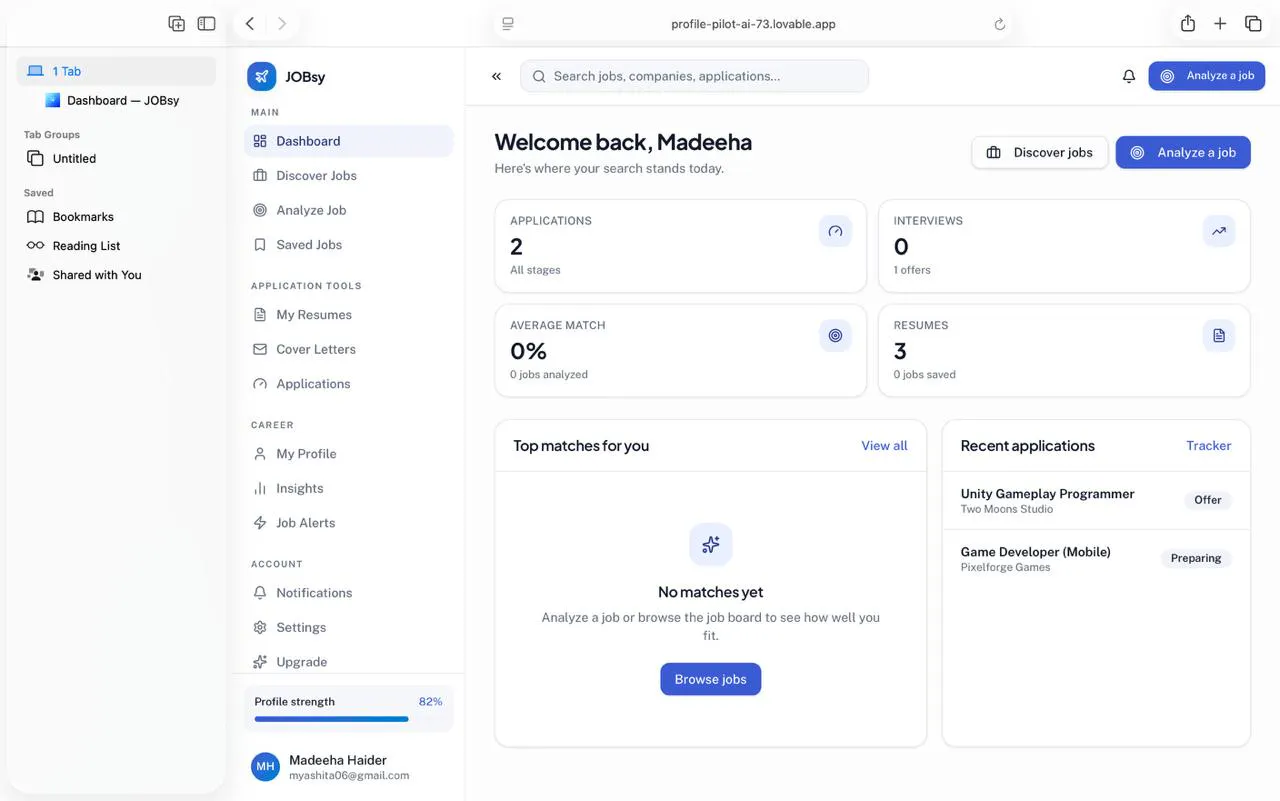1280x801 pixels.
Task: Click the 82% profile strength value
Action: (430, 702)
